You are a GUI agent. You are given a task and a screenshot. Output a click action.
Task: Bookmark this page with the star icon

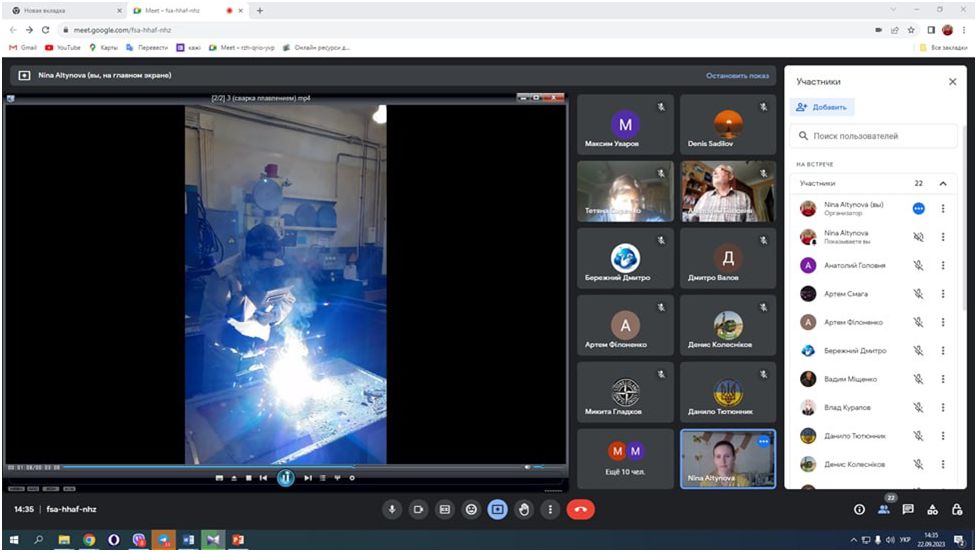pos(911,30)
